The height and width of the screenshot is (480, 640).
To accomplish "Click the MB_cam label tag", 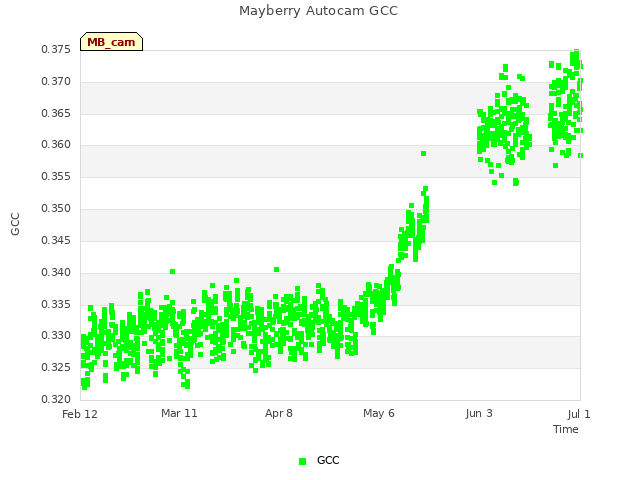I will click(x=111, y=42).
